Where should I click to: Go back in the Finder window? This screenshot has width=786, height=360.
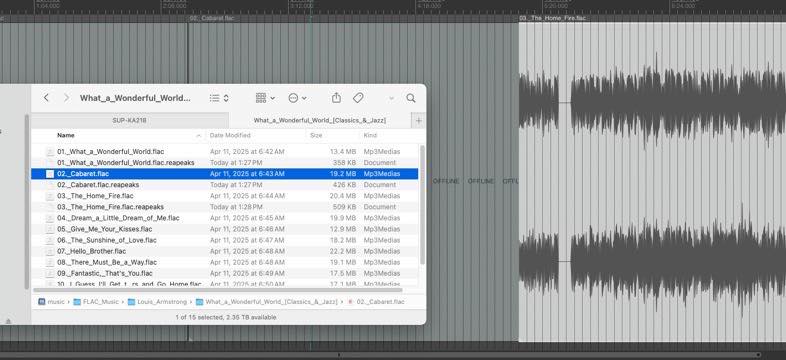pos(46,98)
